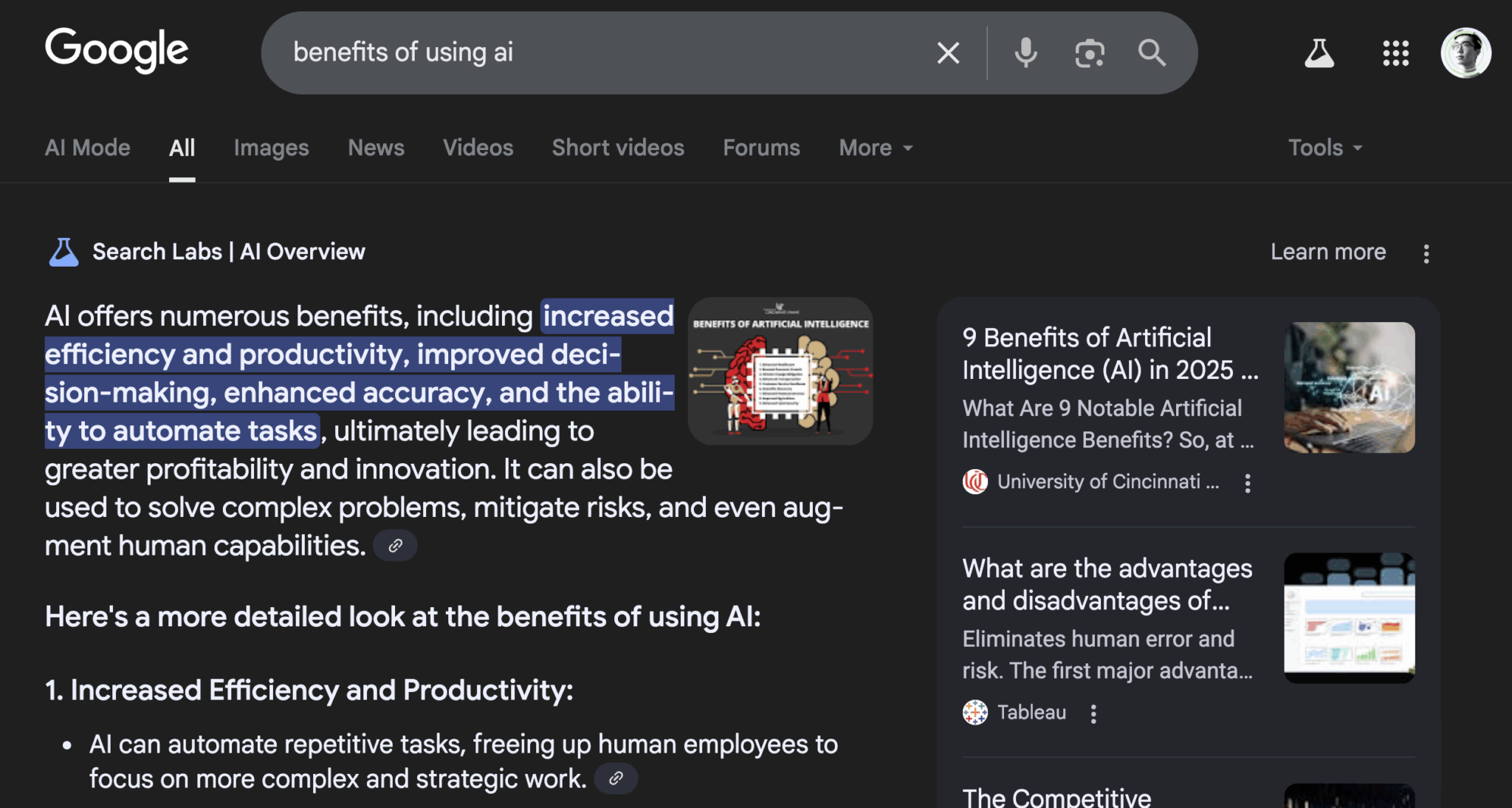The height and width of the screenshot is (808, 1512).
Task: Click Learn more link
Action: pyautogui.click(x=1327, y=252)
